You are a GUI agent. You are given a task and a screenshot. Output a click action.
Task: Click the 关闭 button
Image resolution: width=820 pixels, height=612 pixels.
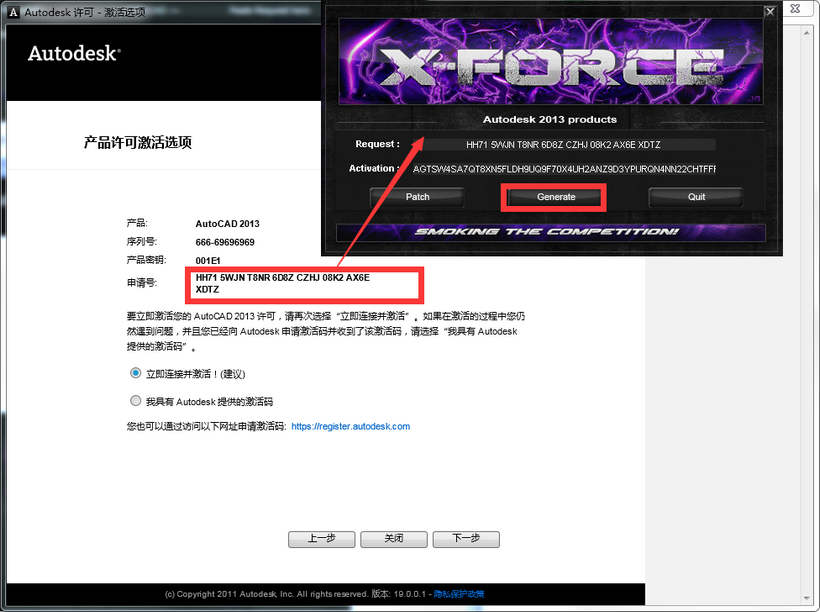(x=393, y=539)
